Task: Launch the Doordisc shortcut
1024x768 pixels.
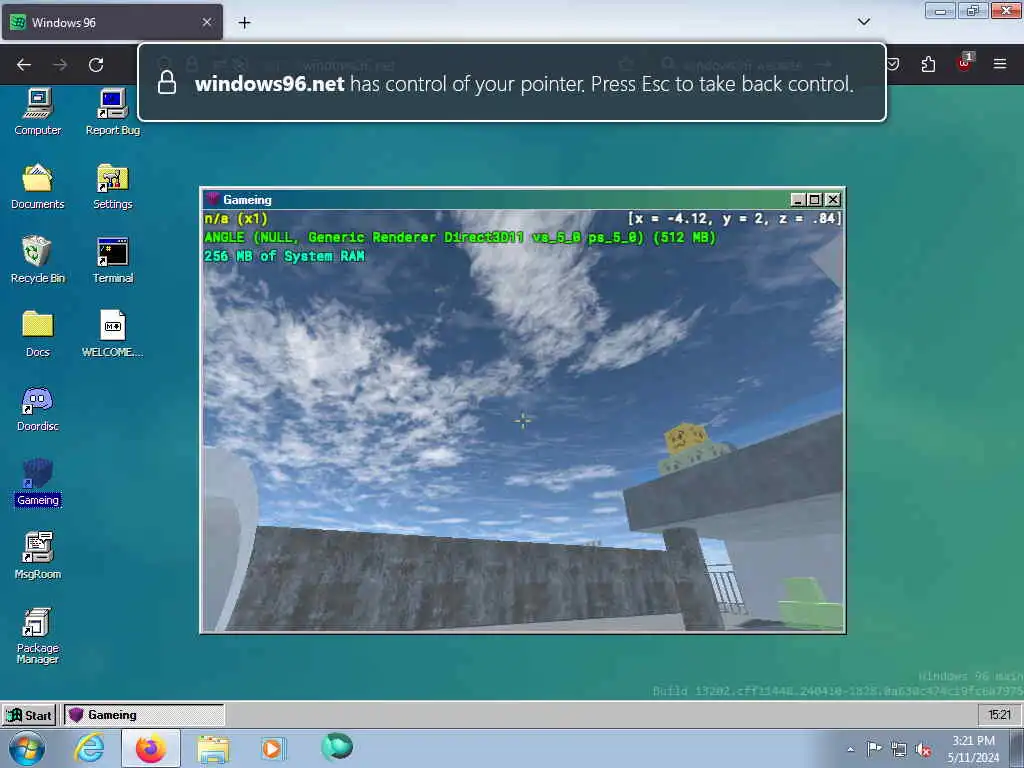Action: (x=38, y=408)
